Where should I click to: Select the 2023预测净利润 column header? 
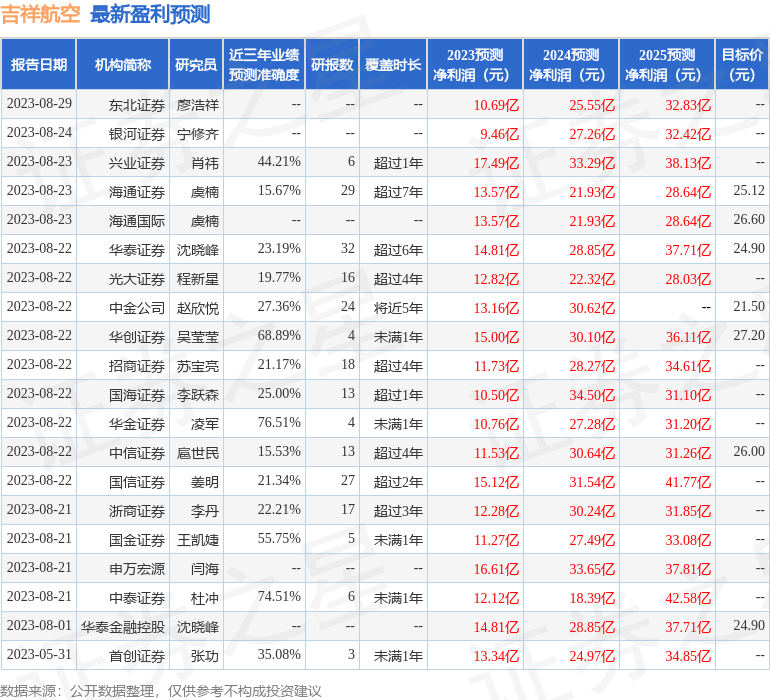coord(475,64)
